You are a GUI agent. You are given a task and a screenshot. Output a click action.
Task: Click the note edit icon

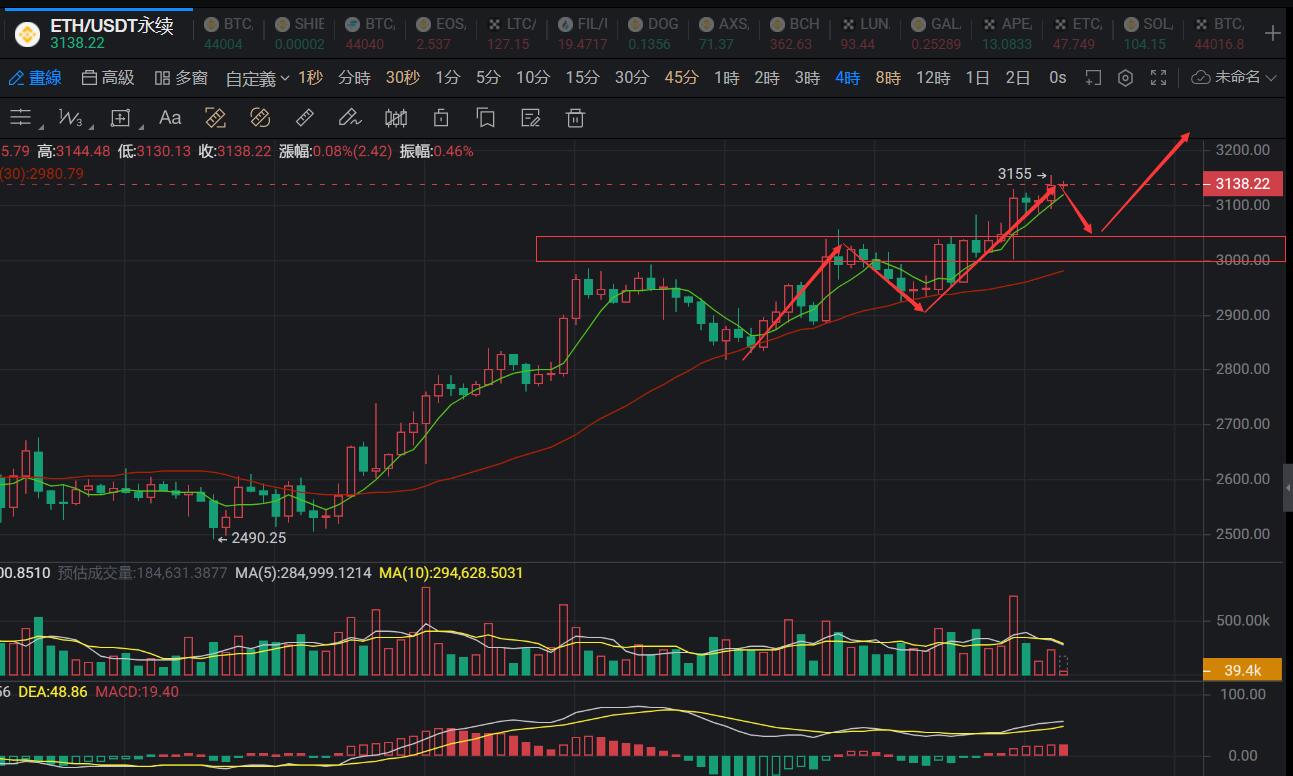tap(531, 118)
